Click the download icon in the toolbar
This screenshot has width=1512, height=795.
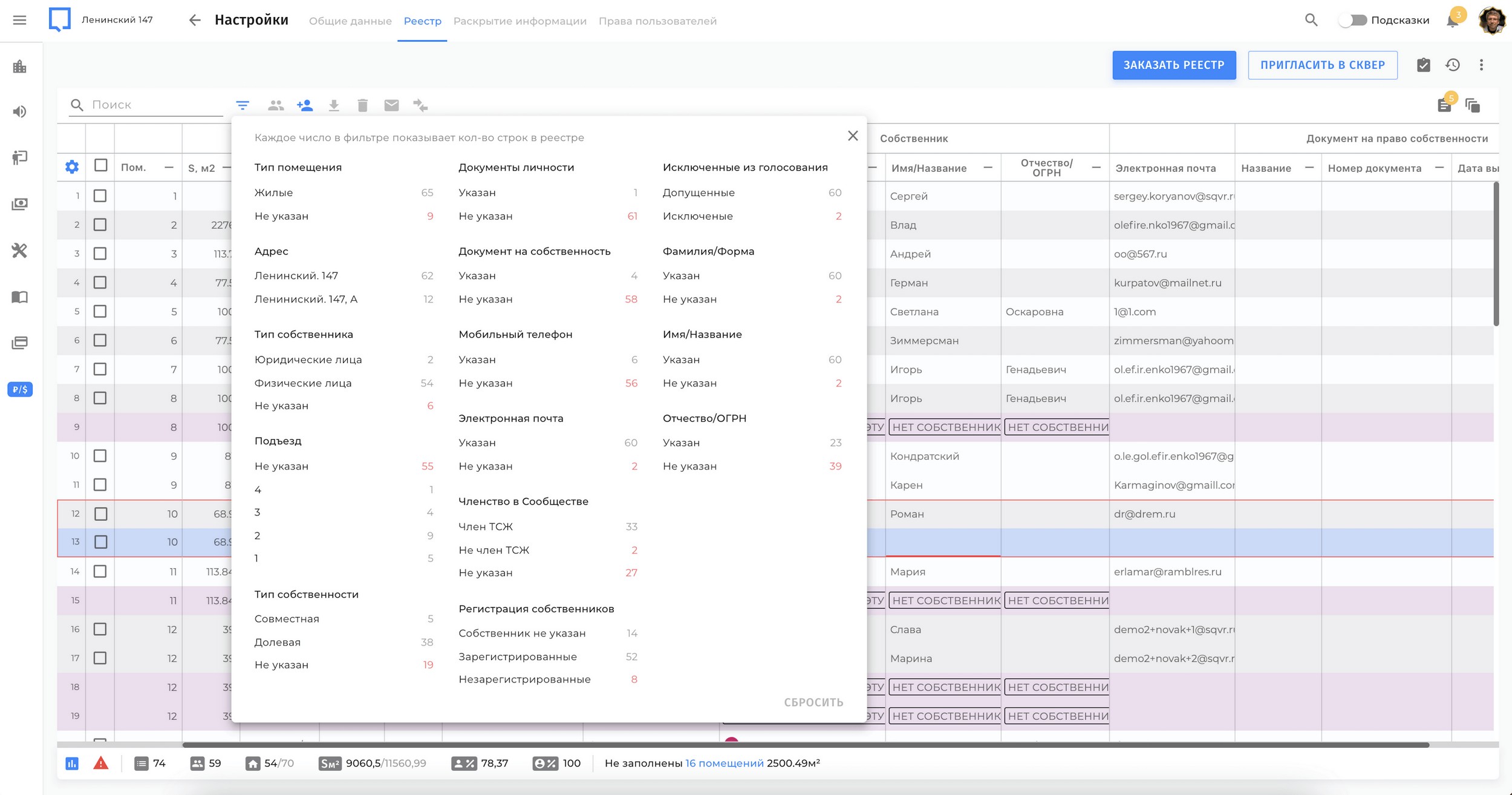[x=334, y=105]
